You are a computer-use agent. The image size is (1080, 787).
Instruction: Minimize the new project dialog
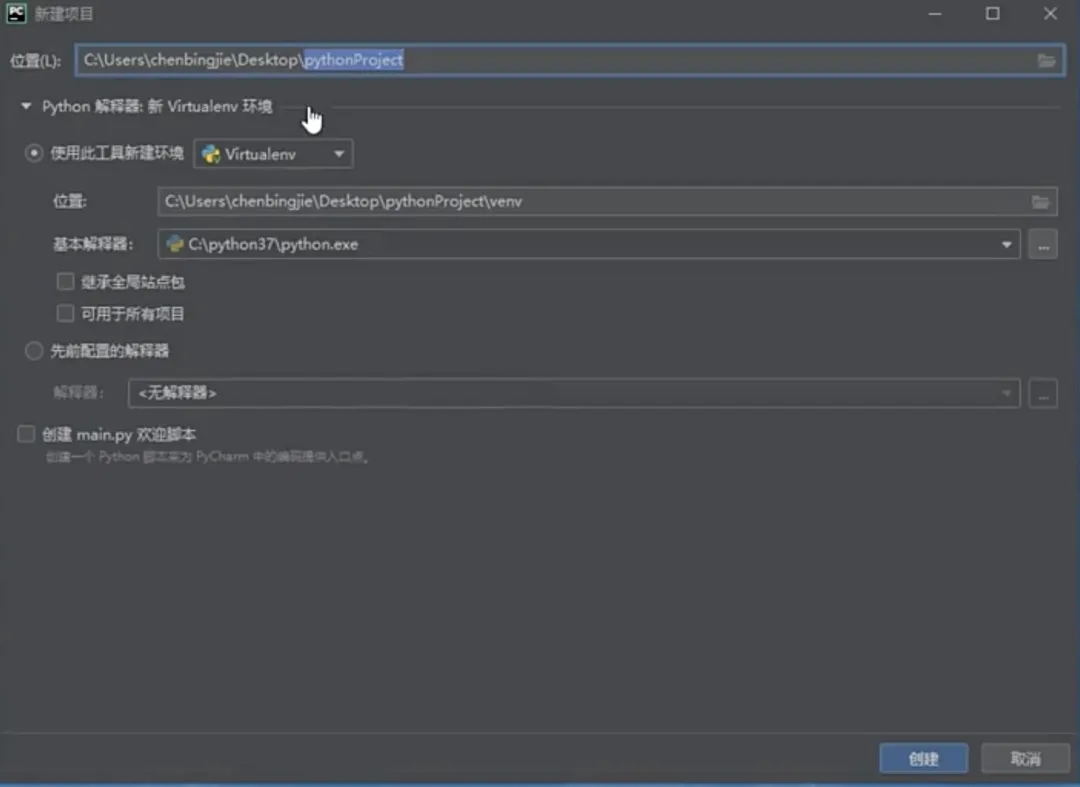pos(935,14)
